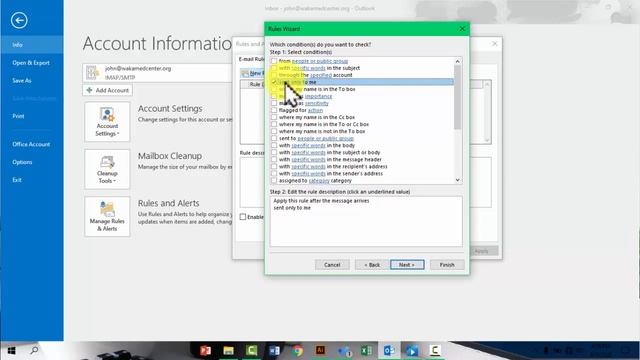Check 'flagged for action' condition

click(x=274, y=110)
